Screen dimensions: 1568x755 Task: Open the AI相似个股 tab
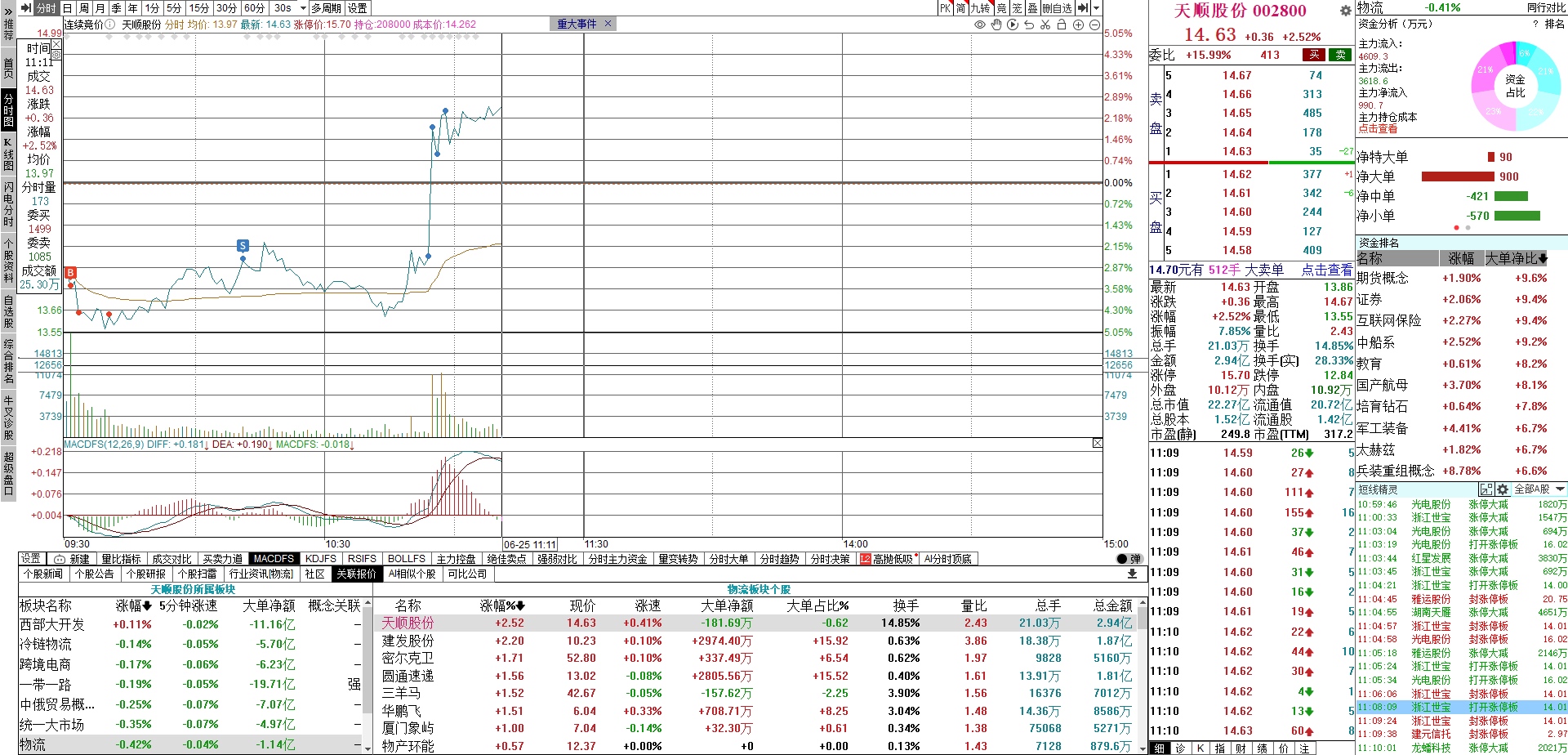click(412, 574)
